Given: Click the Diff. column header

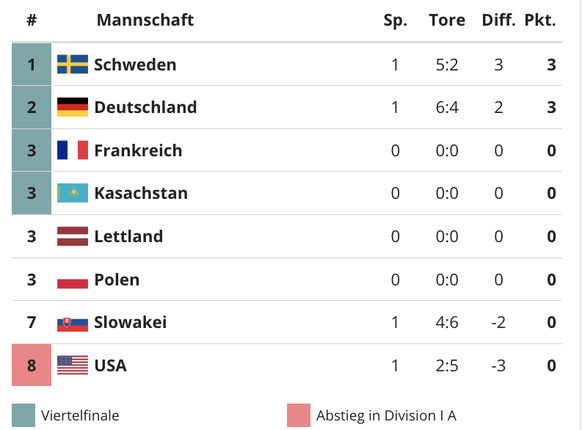Looking at the screenshot, I should click(498, 20).
